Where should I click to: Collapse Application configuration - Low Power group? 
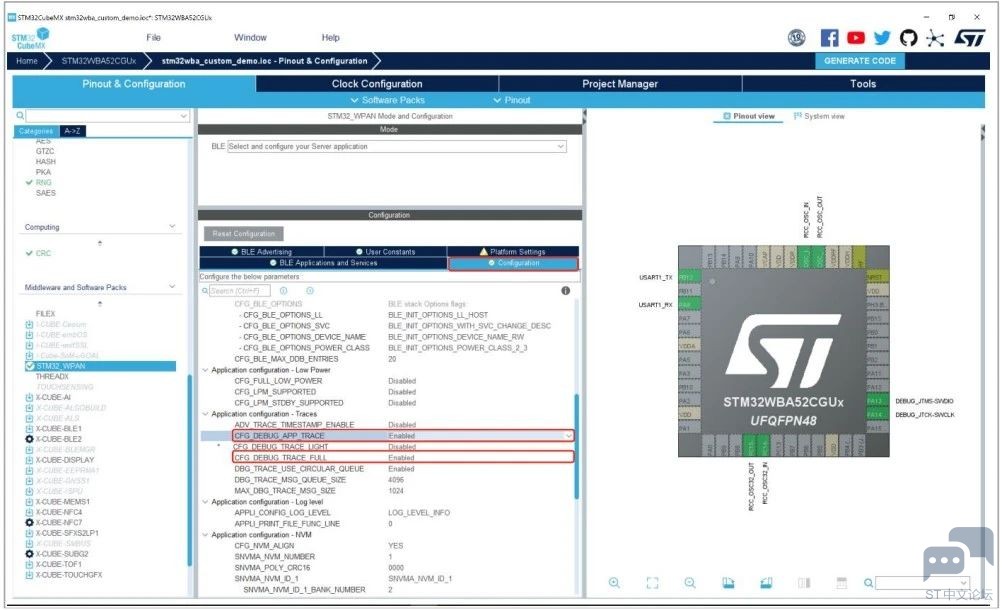[x=205, y=370]
